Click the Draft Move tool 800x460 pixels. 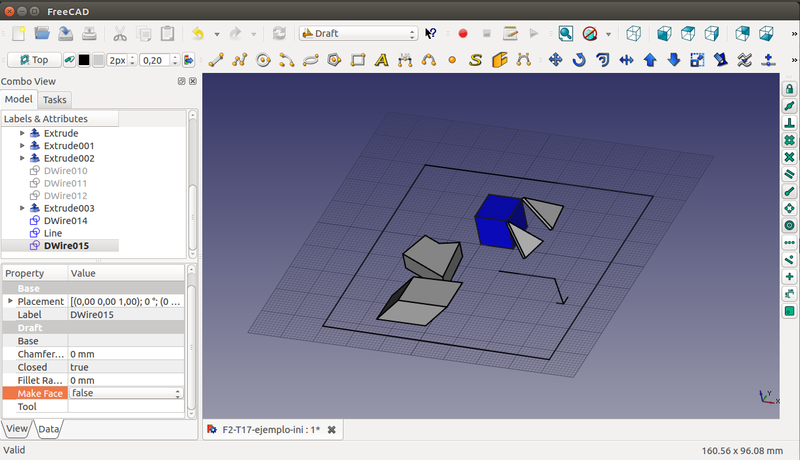[x=557, y=59]
